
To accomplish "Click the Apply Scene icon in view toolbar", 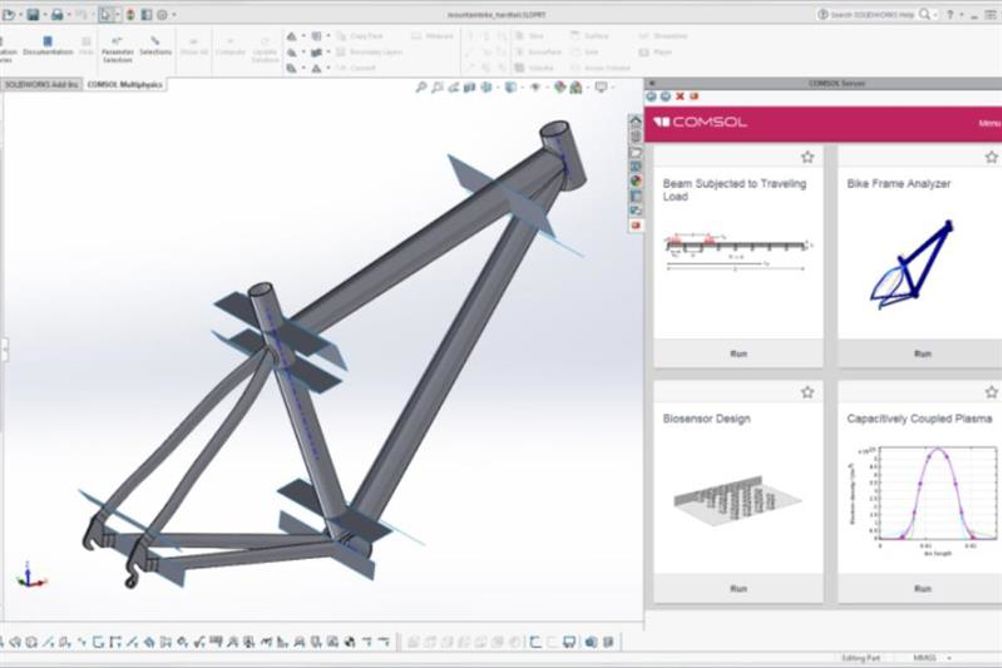I will click(x=575, y=87).
